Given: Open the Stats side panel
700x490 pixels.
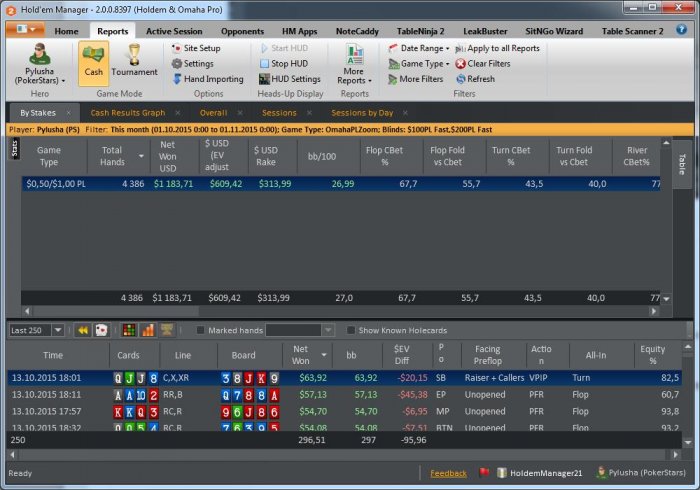Looking at the screenshot, I should (x=14, y=148).
